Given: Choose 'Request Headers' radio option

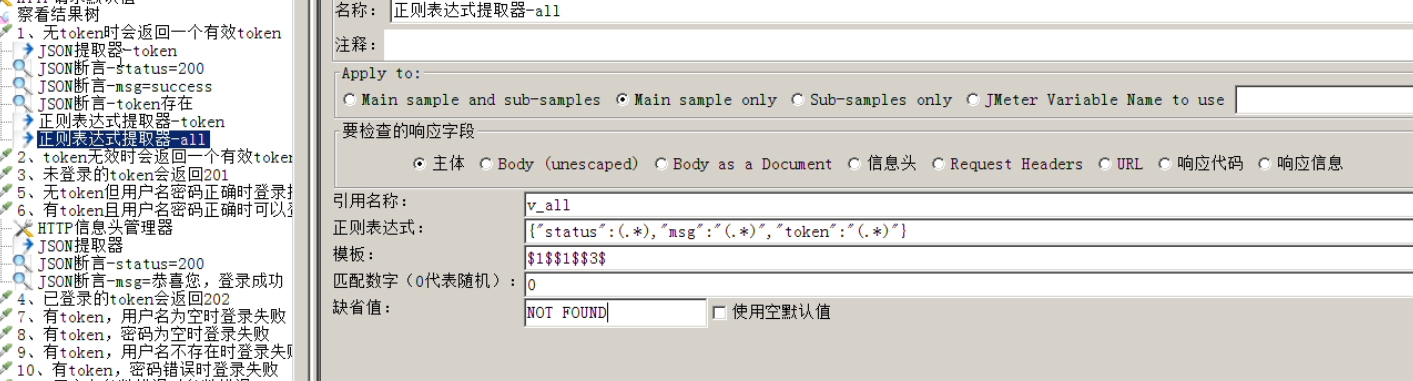Looking at the screenshot, I should (x=938, y=164).
